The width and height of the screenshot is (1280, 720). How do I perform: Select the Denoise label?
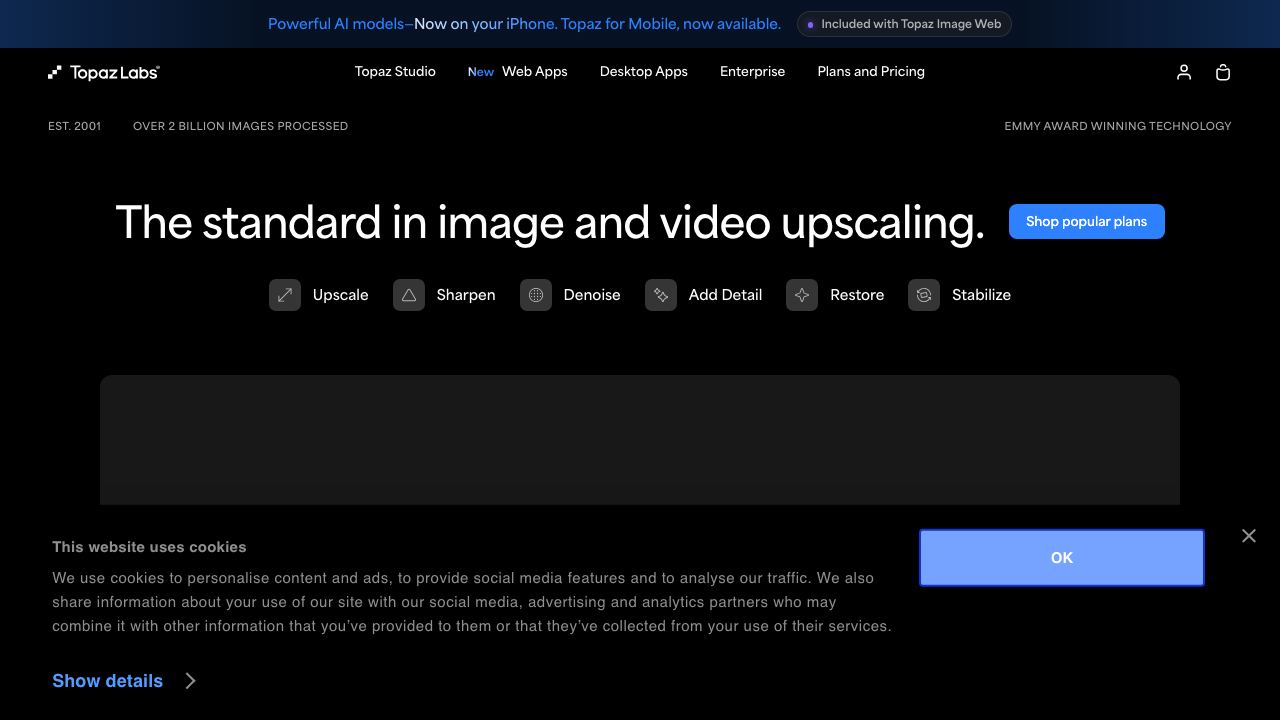point(592,295)
